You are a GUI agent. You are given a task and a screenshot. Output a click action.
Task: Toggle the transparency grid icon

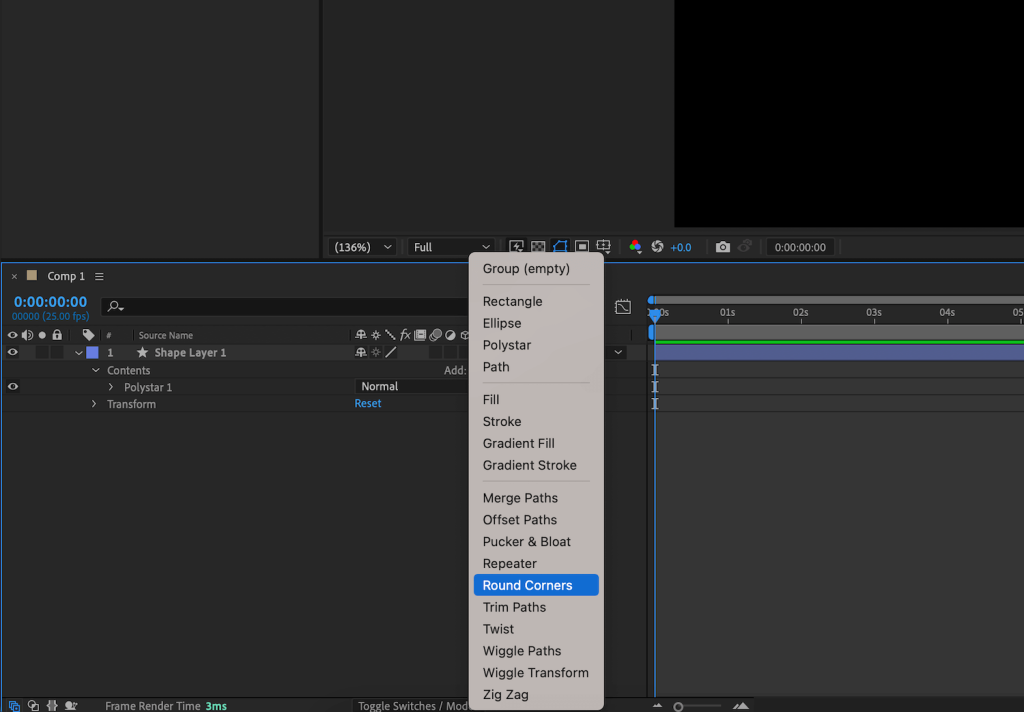point(538,247)
